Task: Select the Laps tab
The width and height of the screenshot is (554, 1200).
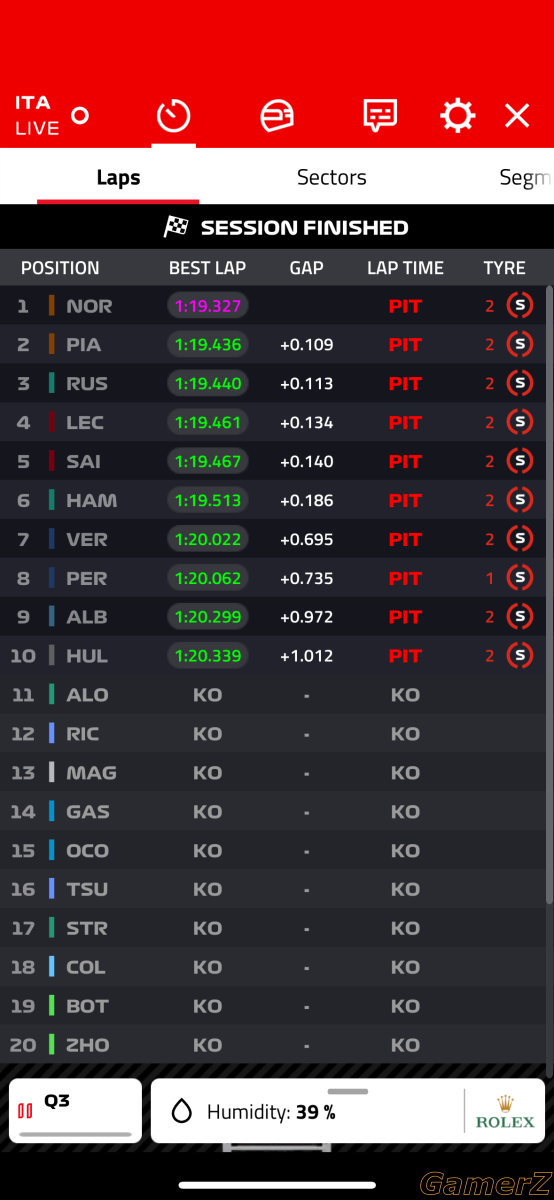Action: [x=118, y=177]
